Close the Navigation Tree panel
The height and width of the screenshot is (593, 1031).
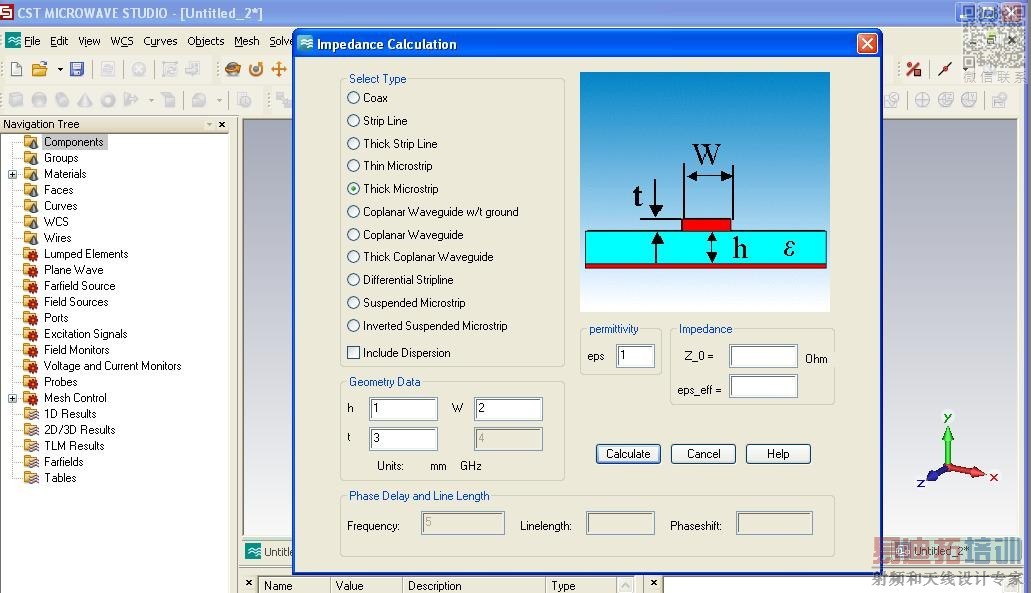(222, 124)
